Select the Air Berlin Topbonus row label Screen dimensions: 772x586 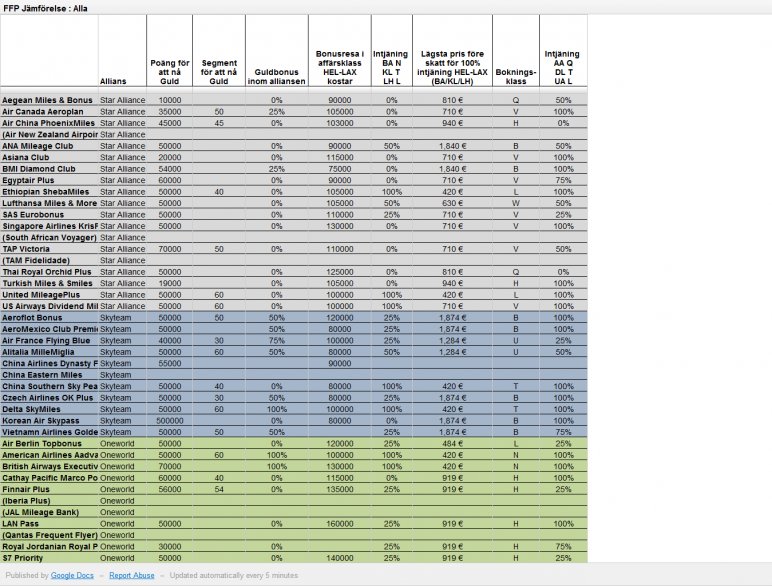coord(42,443)
